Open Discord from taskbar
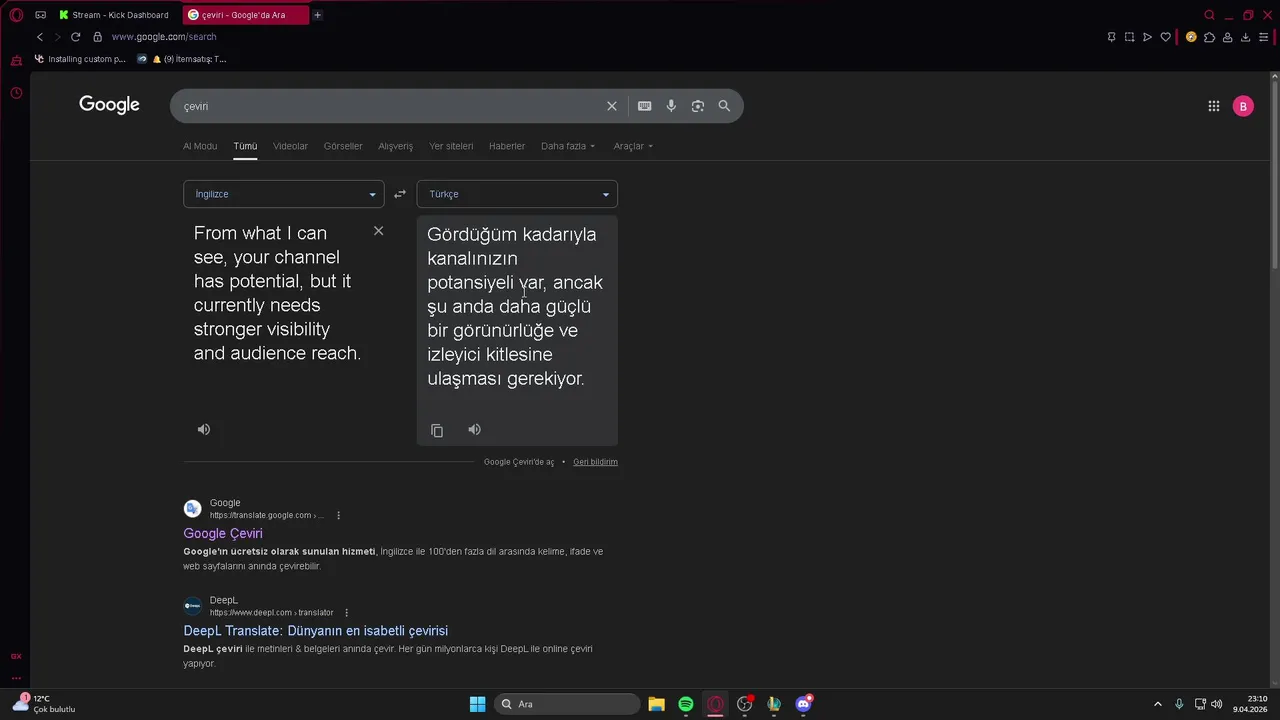The image size is (1280, 720). 803,704
